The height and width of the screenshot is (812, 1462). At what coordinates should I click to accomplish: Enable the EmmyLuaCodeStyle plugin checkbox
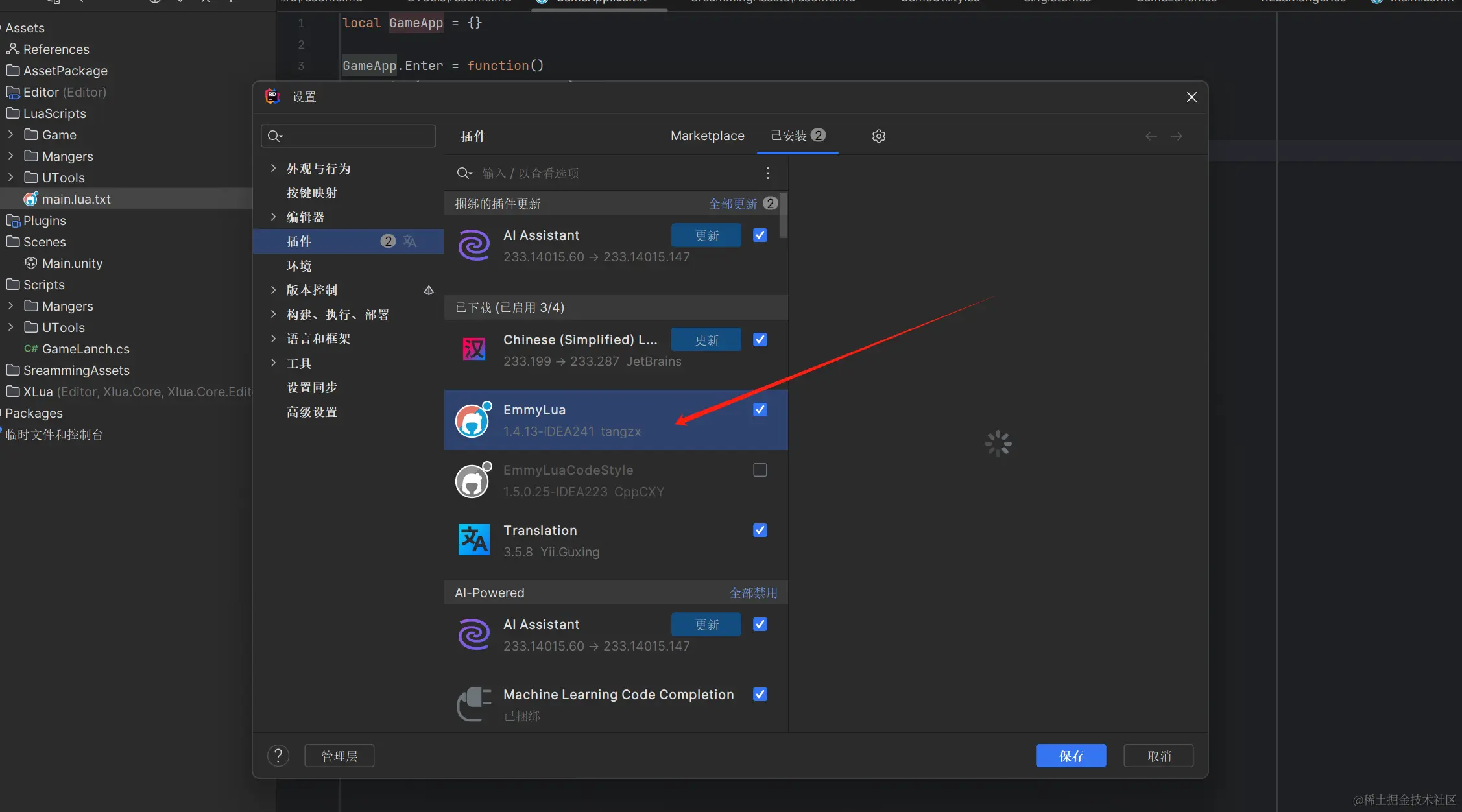pyautogui.click(x=760, y=470)
